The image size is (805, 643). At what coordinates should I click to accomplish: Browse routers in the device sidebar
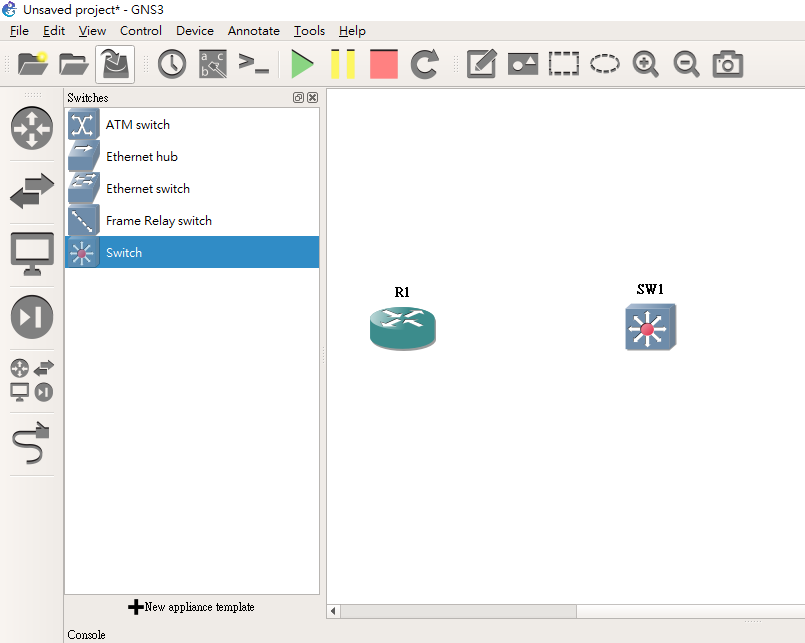[x=32, y=128]
